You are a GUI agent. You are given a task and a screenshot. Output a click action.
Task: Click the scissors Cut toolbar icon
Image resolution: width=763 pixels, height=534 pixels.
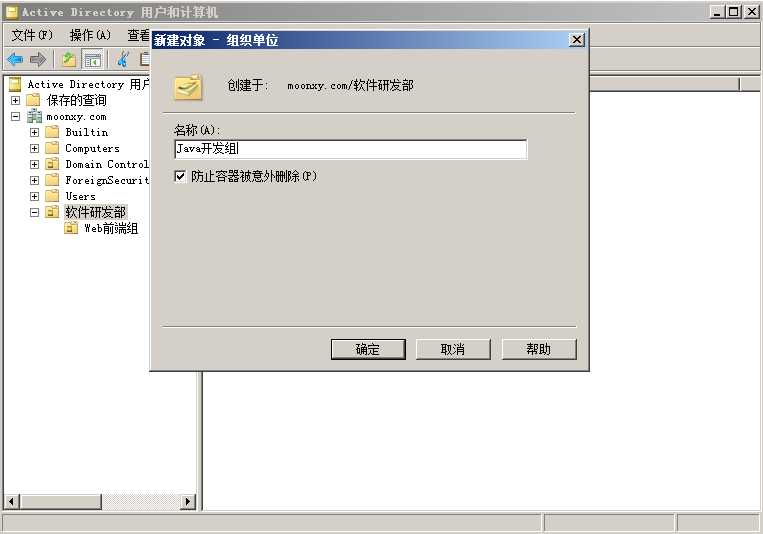(x=124, y=60)
